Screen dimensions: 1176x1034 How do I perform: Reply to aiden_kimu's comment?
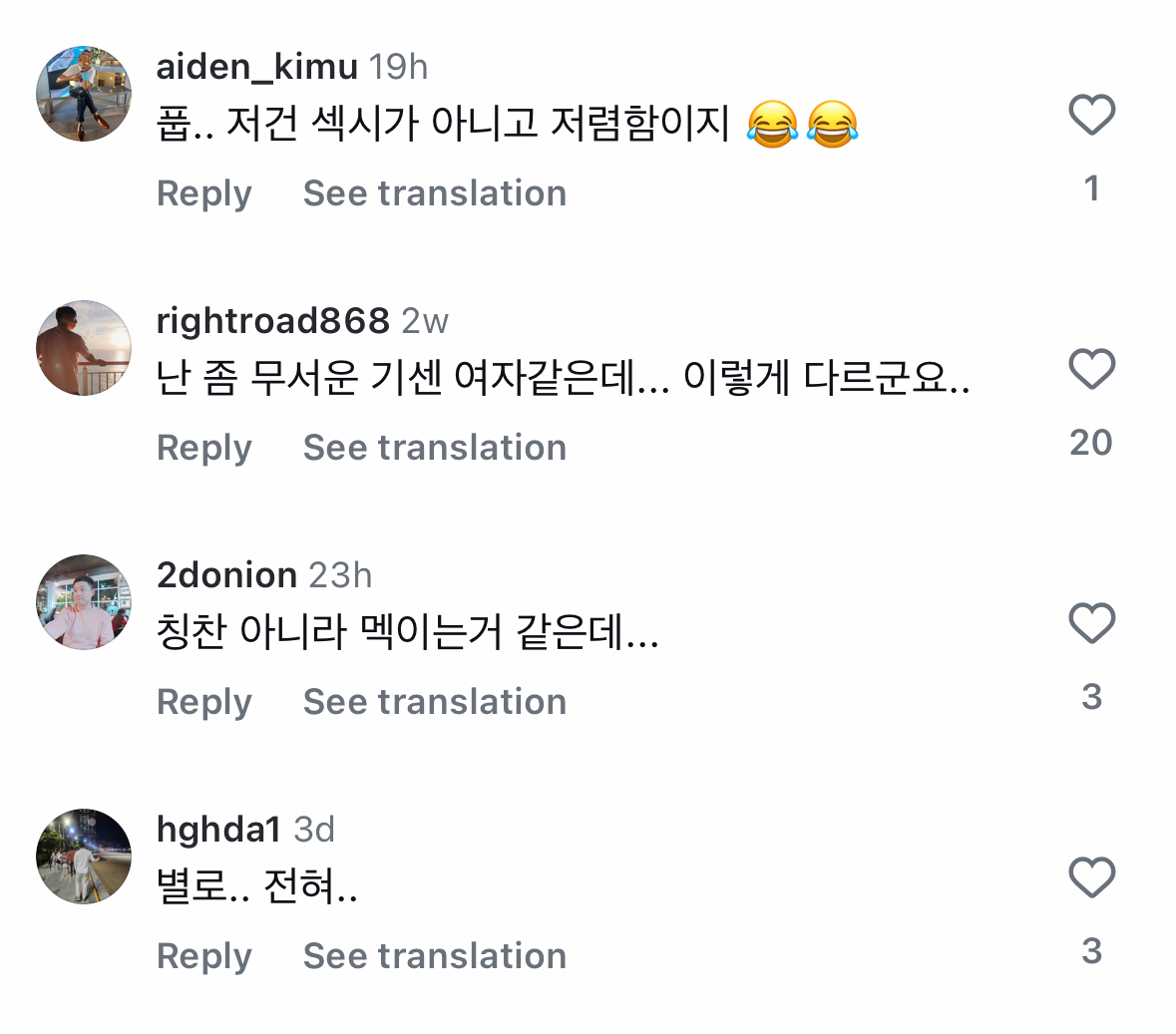[x=204, y=193]
